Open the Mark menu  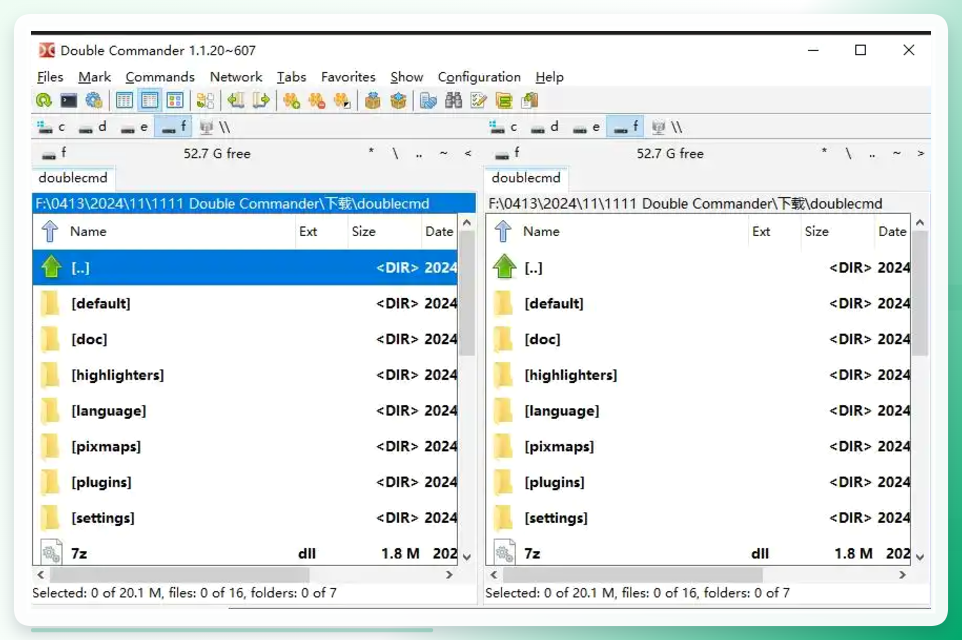[94, 77]
